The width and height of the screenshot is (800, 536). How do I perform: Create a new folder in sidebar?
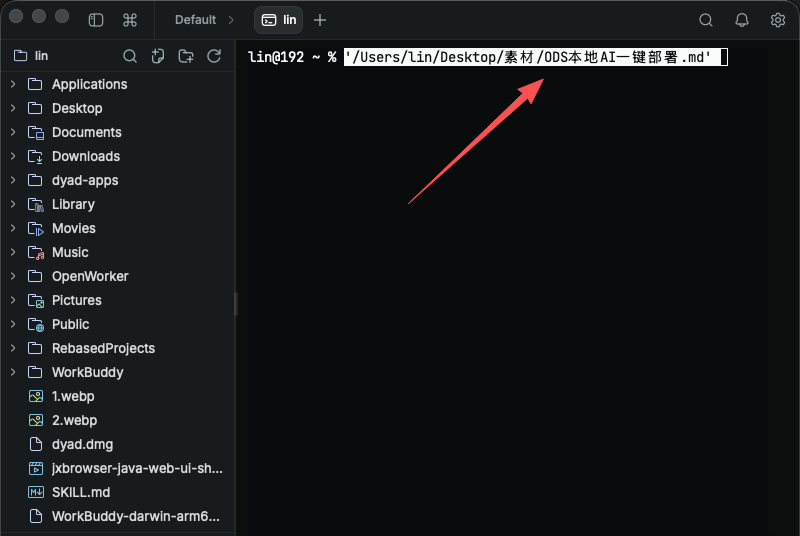point(186,56)
